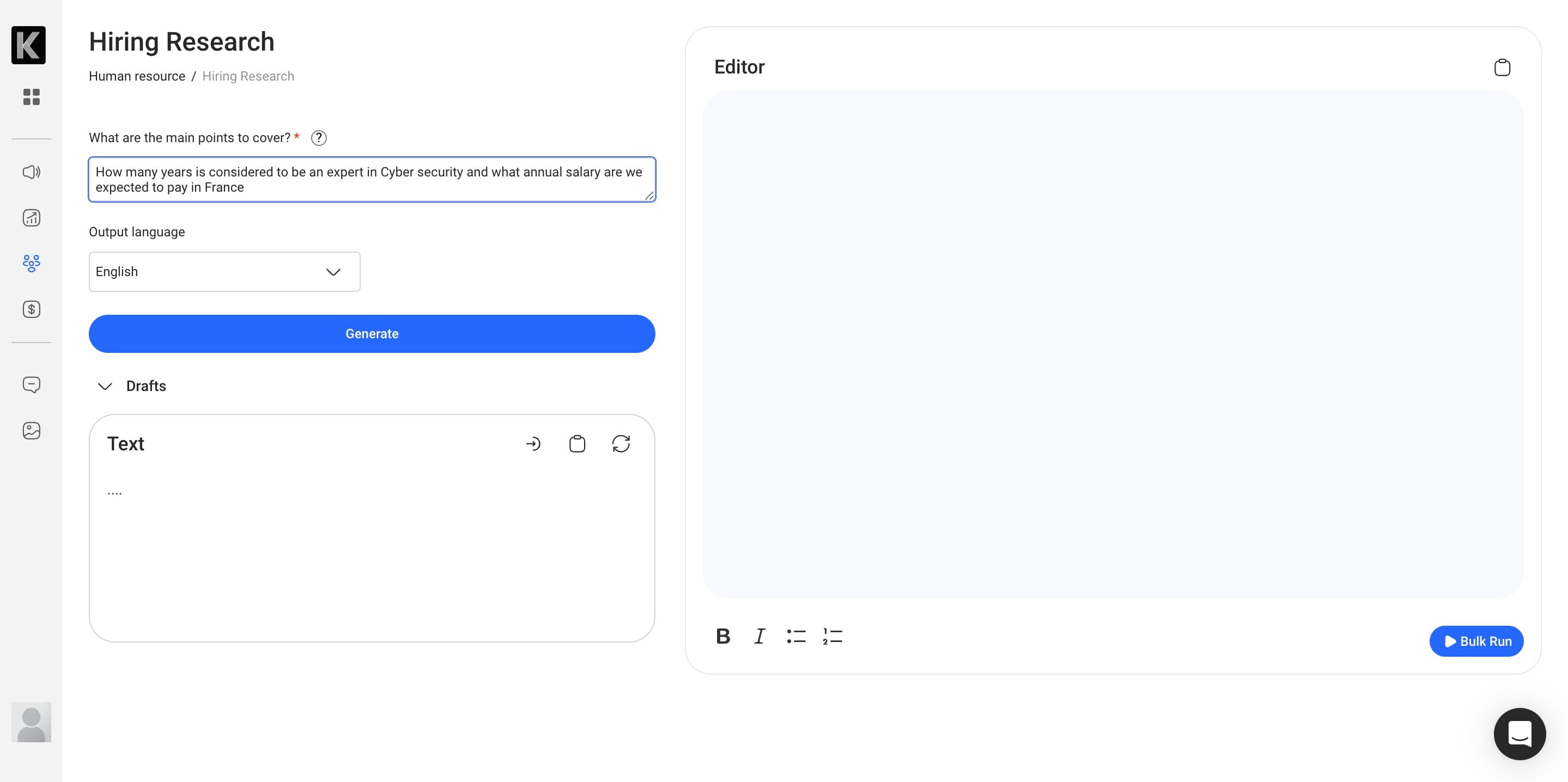1568x782 pixels.
Task: Open the dashboard grid icon in sidebar
Action: 31,97
